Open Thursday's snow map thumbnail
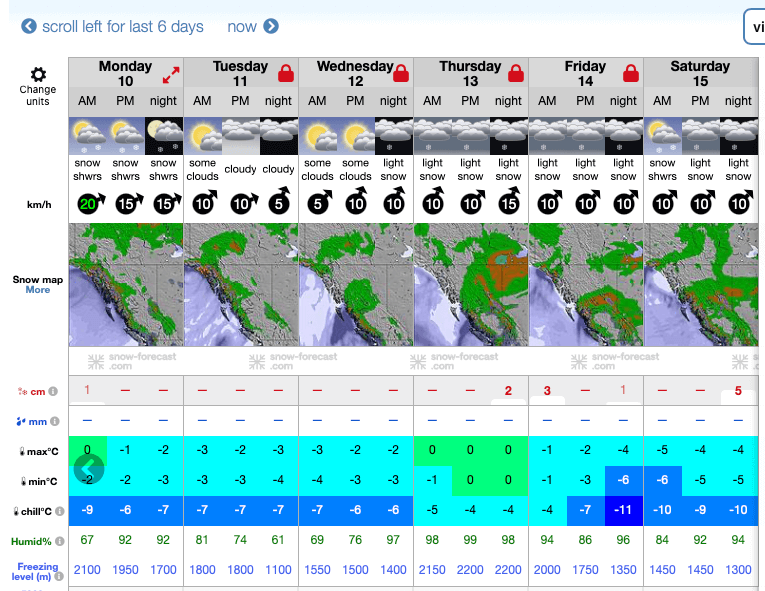Image resolution: width=765 pixels, height=591 pixels. [470, 285]
